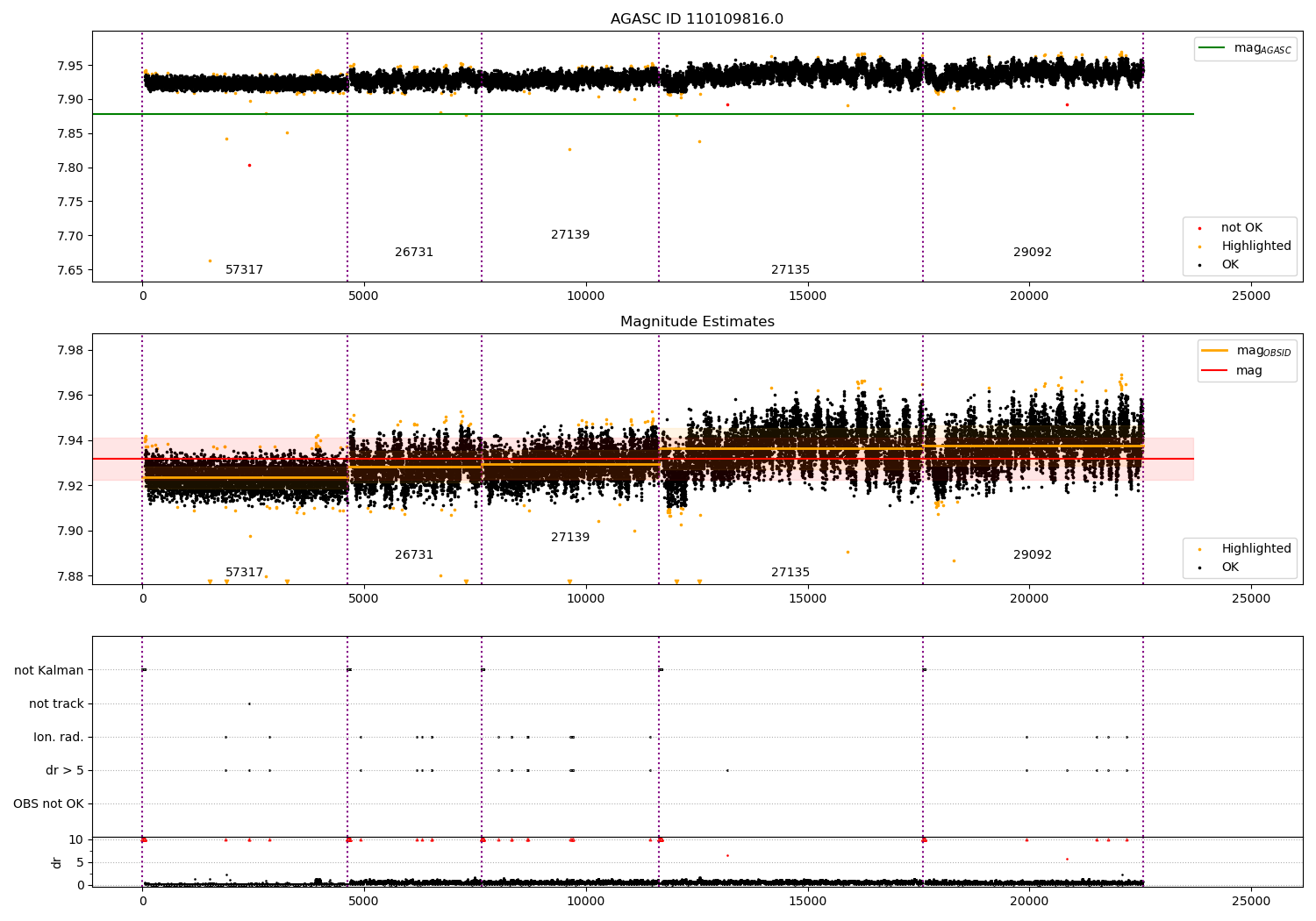This screenshot has height=921, width=1316.
Task: Click obsid label 29092 in Magnitude Estimates plot
Action: pyautogui.click(x=1033, y=555)
